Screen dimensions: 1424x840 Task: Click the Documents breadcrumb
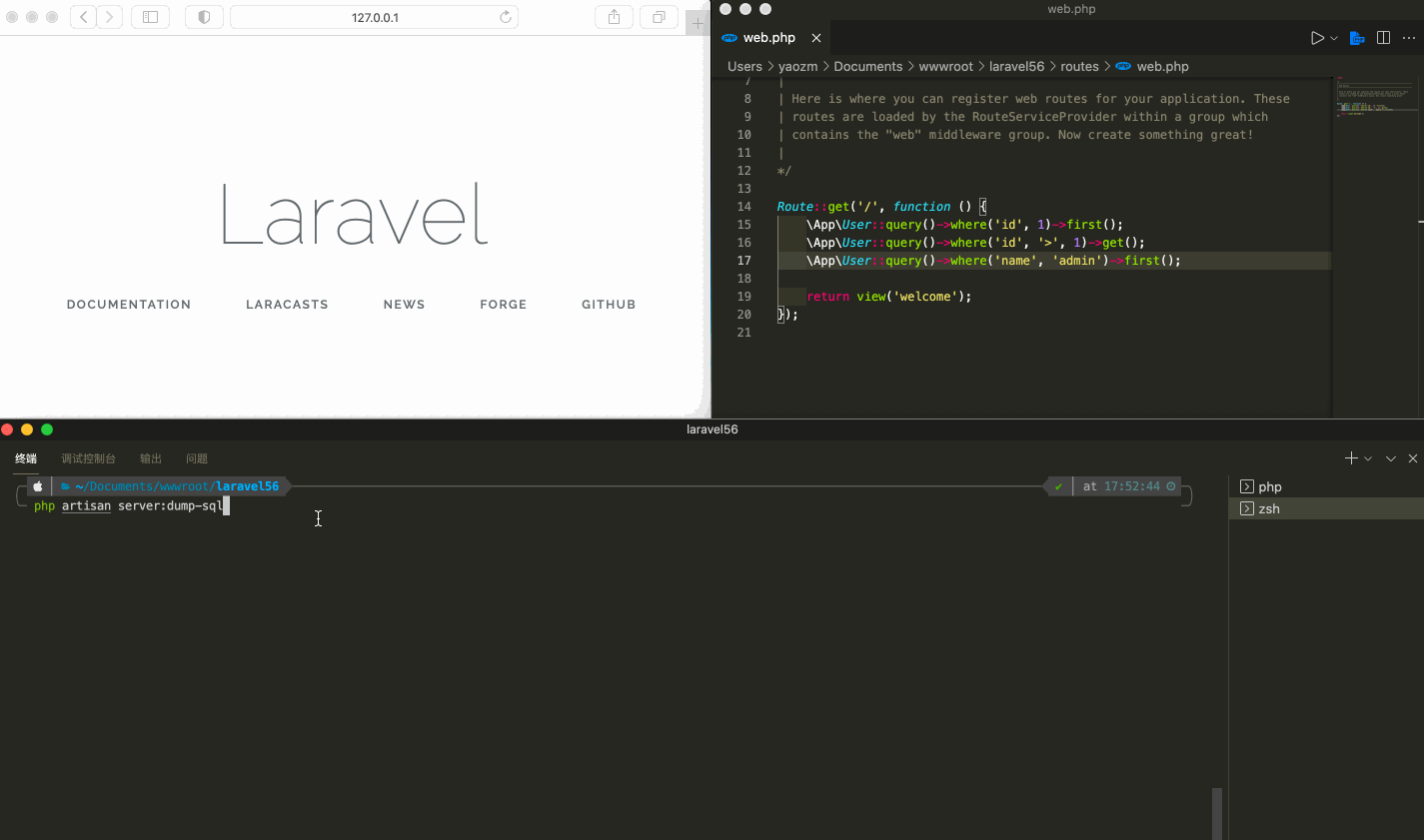[x=867, y=67]
